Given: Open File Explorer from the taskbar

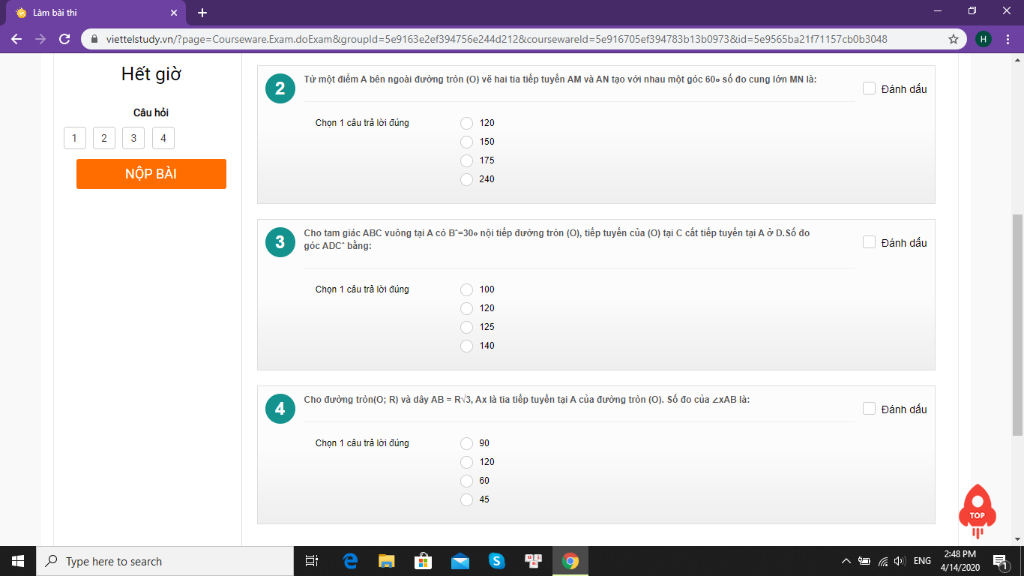Looking at the screenshot, I should click(x=387, y=561).
